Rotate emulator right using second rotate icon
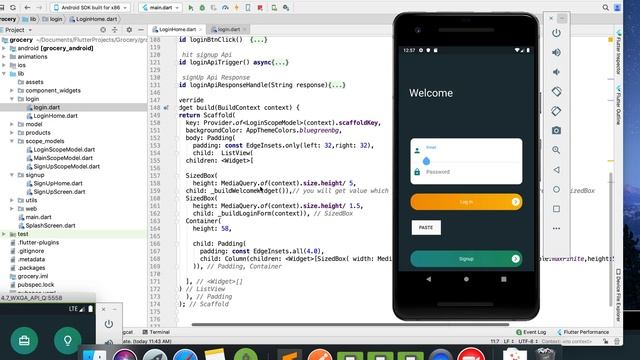The image size is (640, 360). click(x=556, y=111)
